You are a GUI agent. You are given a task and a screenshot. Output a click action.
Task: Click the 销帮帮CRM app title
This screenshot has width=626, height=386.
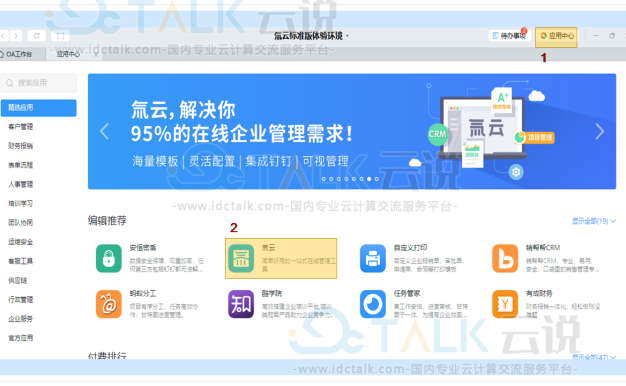(x=543, y=248)
